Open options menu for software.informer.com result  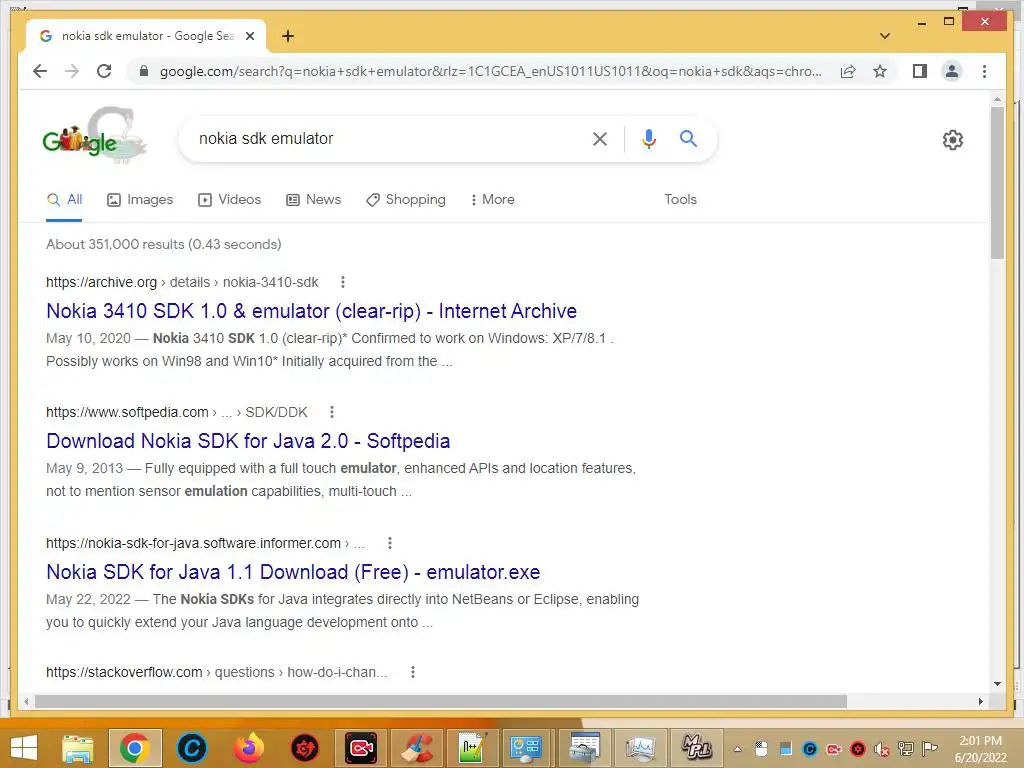coord(389,543)
